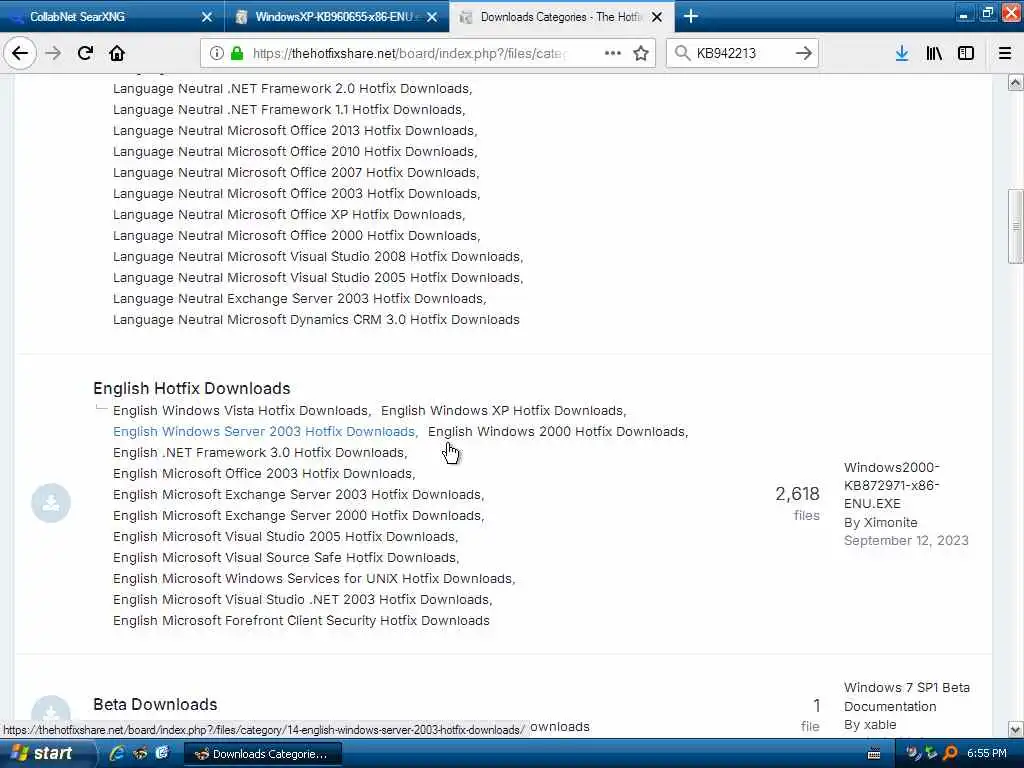Select the Downloads Categories tab
This screenshot has width=1024, height=768.
pyautogui.click(x=562, y=16)
